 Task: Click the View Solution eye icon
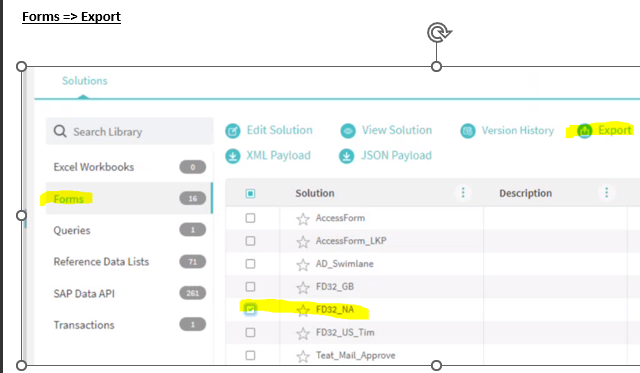(x=348, y=131)
